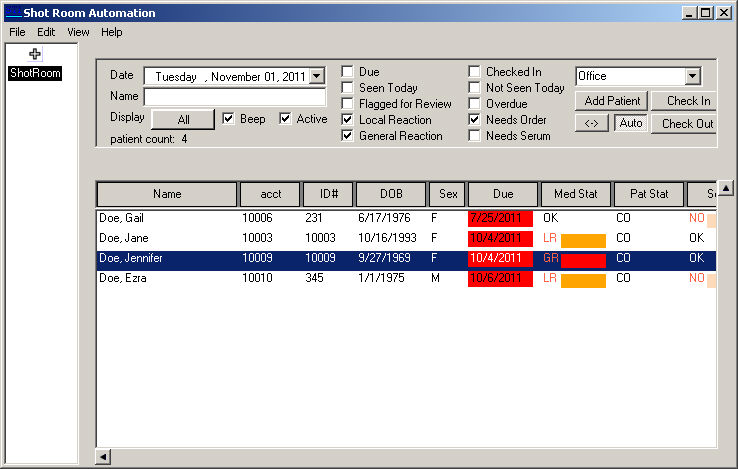738x469 pixels.
Task: Enable the Not Seen Today checkbox
Action: click(474, 88)
